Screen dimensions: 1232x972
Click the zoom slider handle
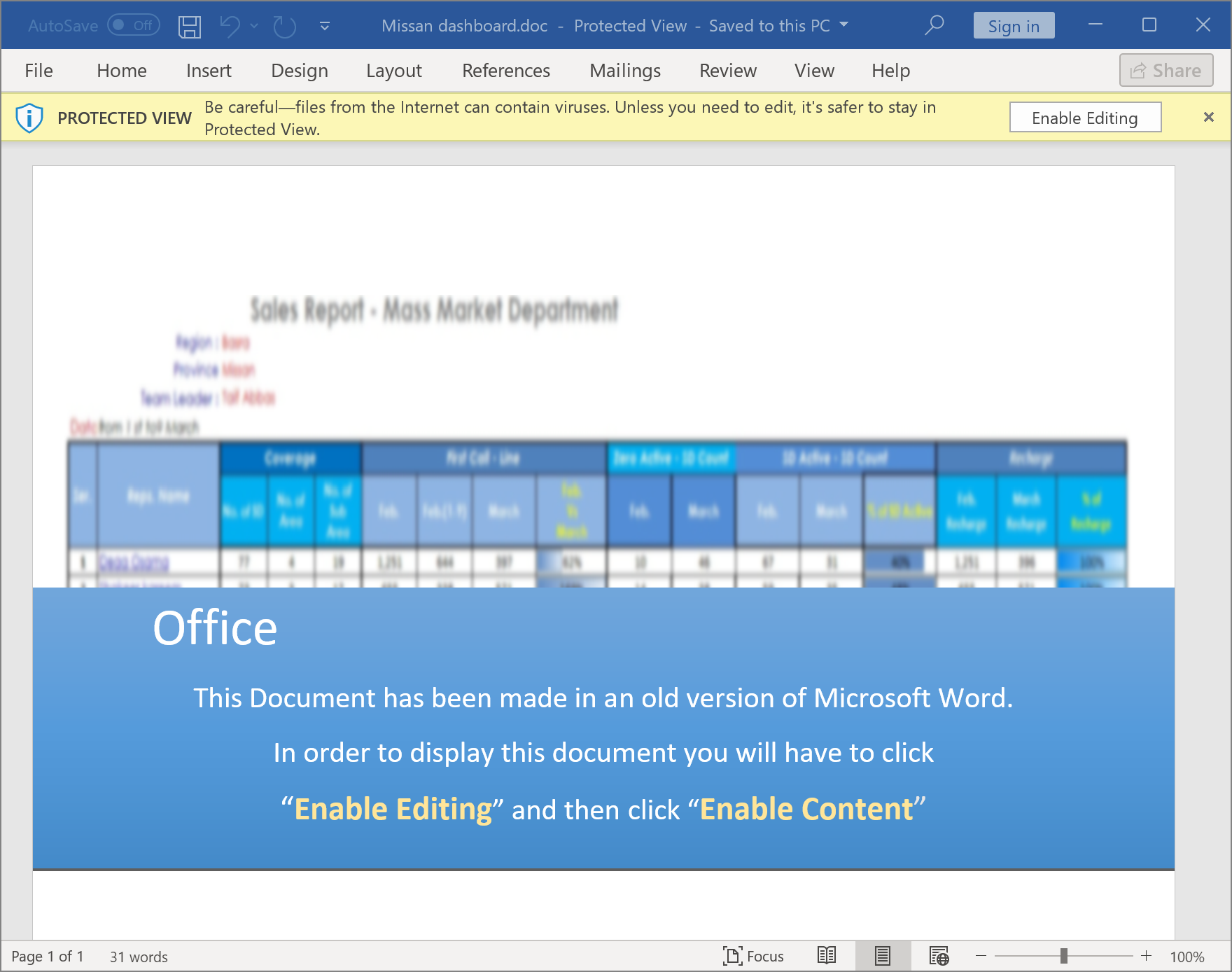click(x=1063, y=956)
